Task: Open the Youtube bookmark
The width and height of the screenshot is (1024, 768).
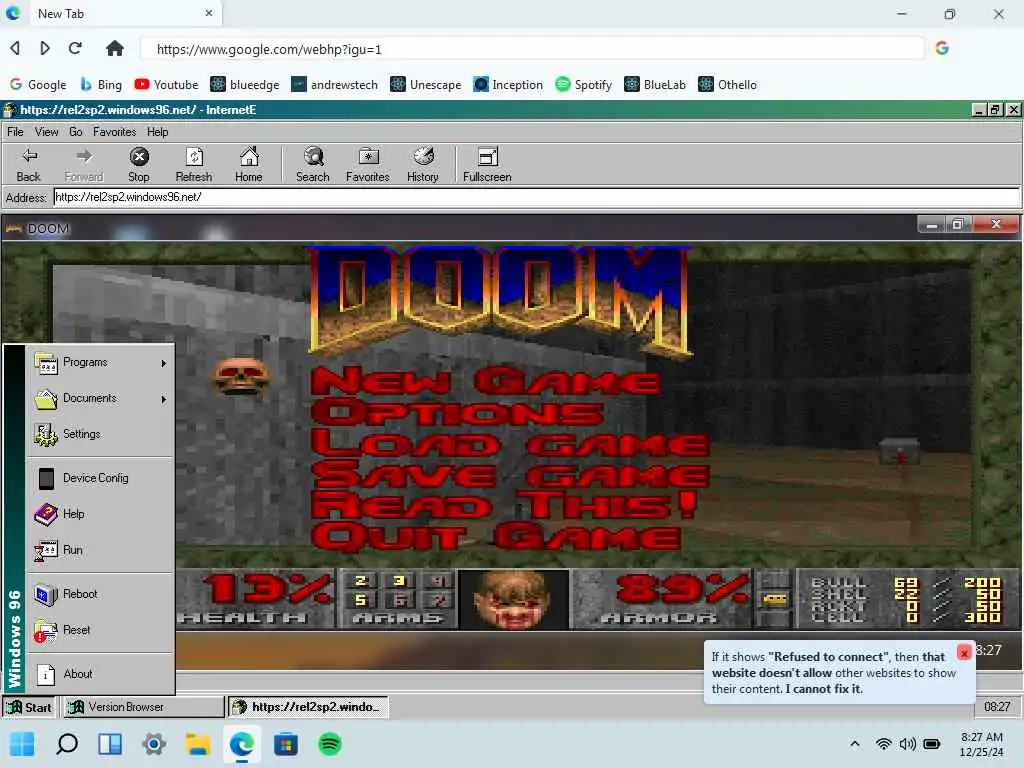Action: pos(166,85)
